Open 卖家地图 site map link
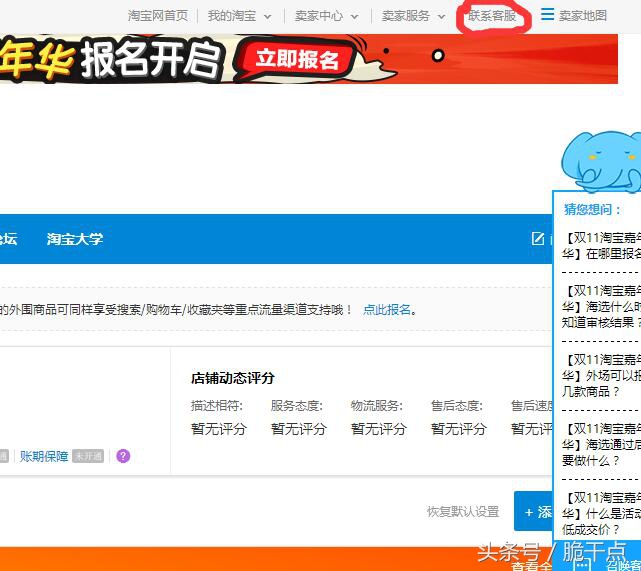The width and height of the screenshot is (641, 571). (x=583, y=16)
